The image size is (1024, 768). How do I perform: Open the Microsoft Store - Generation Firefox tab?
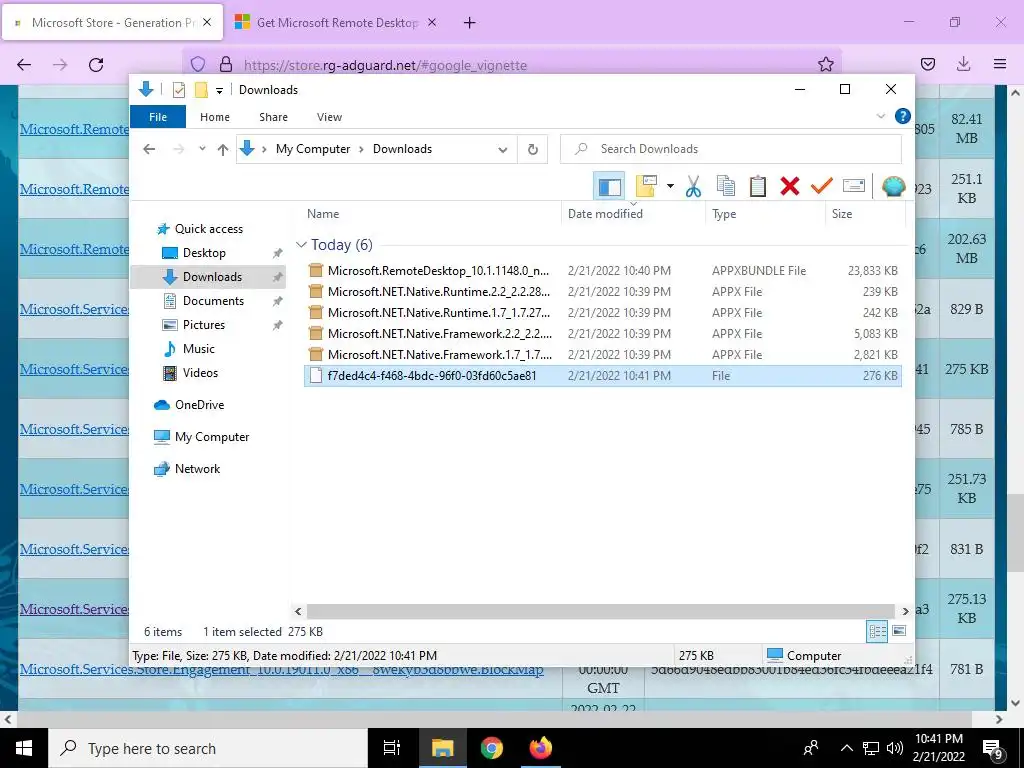[112, 22]
